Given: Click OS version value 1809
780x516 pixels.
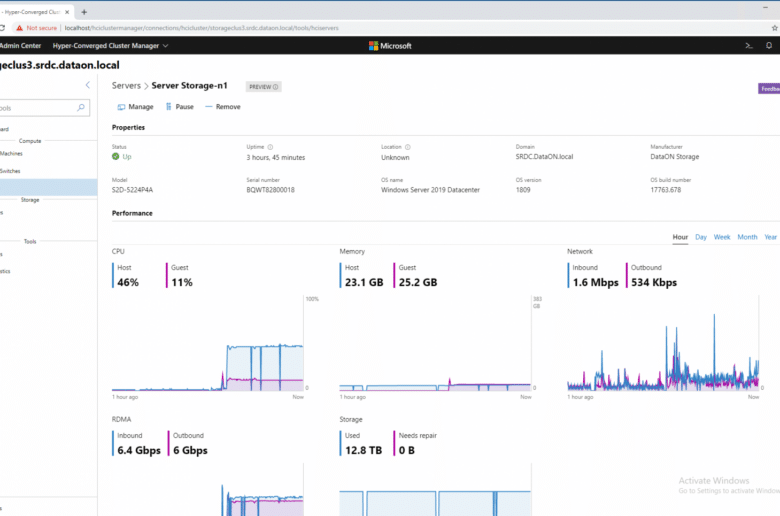Looking at the screenshot, I should [523, 190].
